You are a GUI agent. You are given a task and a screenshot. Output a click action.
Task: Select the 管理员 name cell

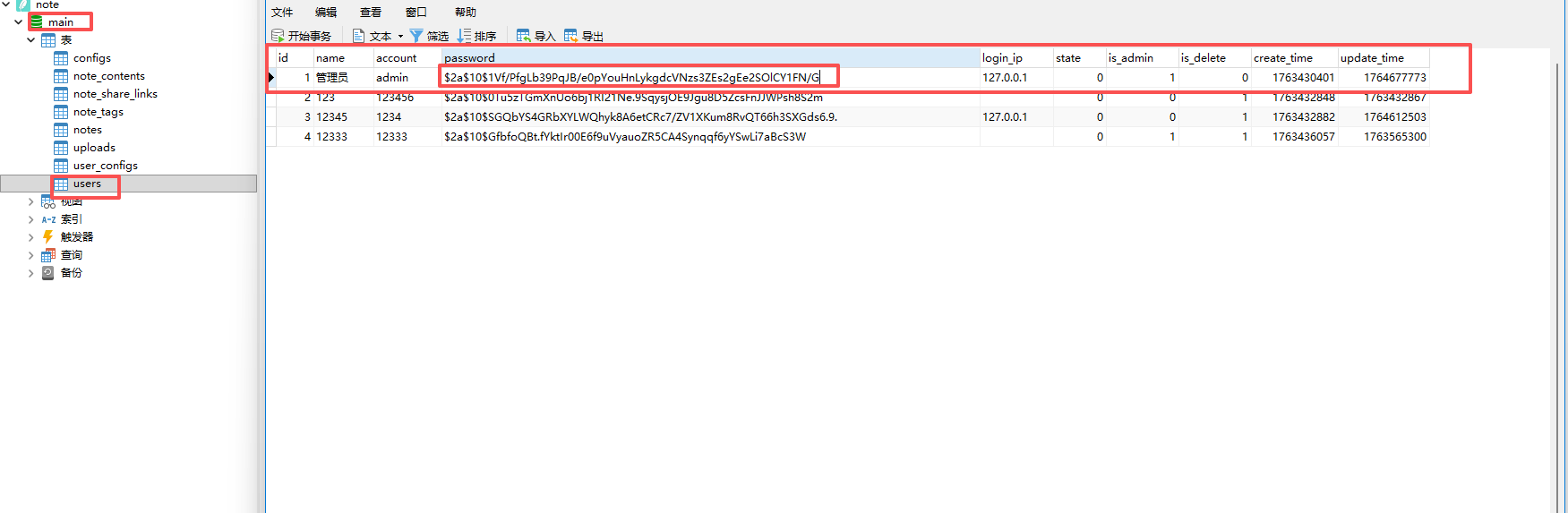point(344,78)
